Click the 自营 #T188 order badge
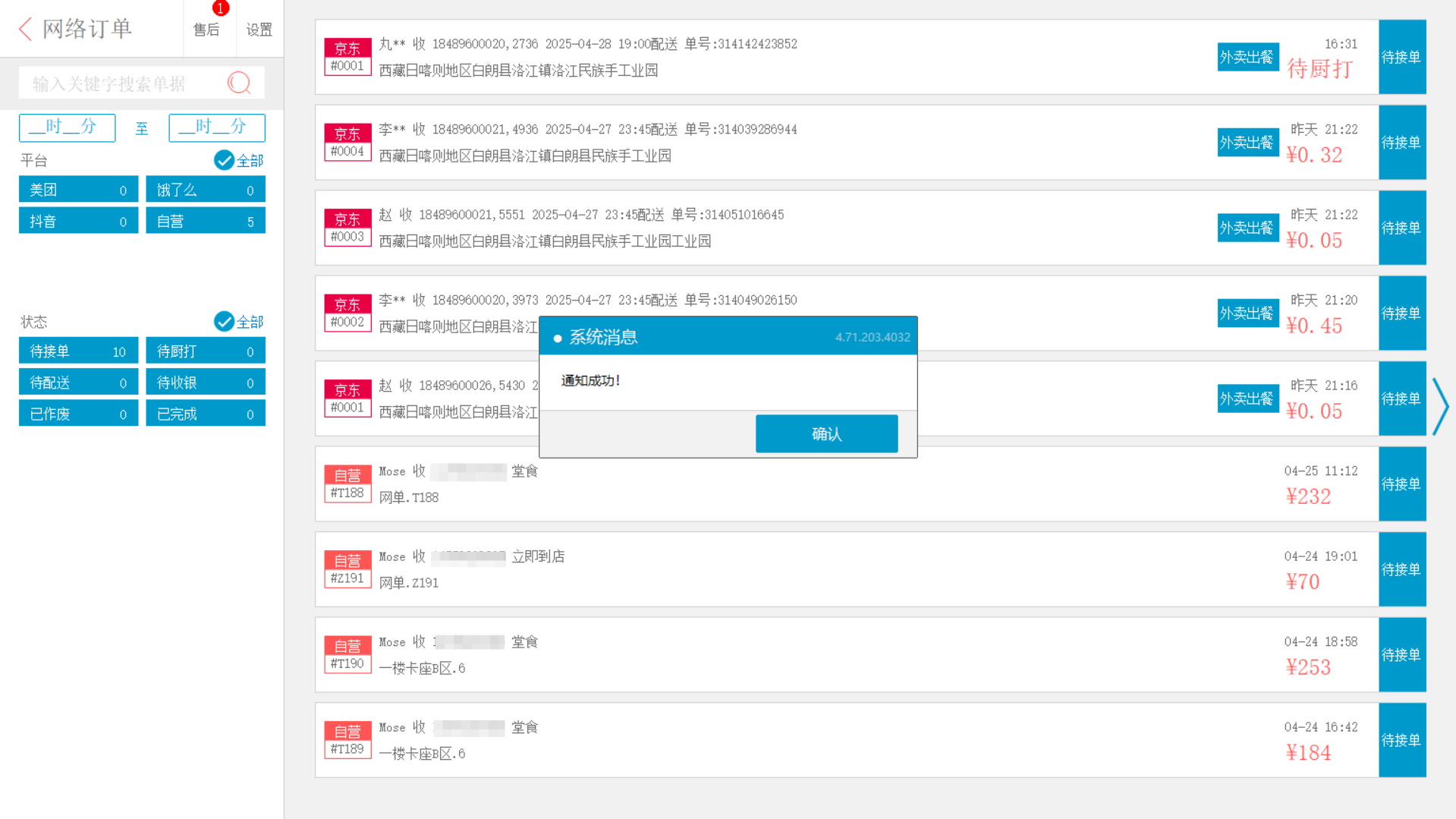Screen dimensions: 1456x819 [x=347, y=484]
